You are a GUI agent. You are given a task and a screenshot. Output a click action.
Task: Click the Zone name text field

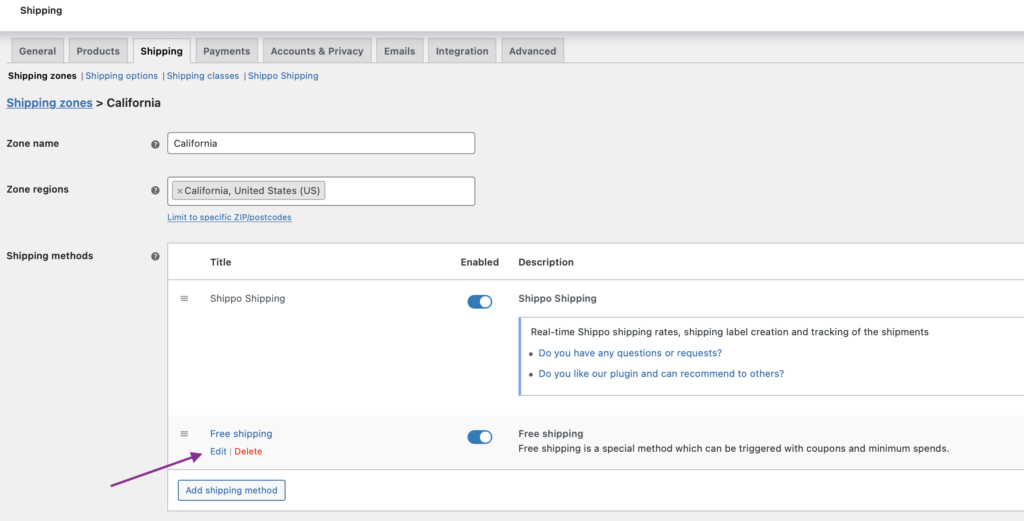tap(320, 143)
